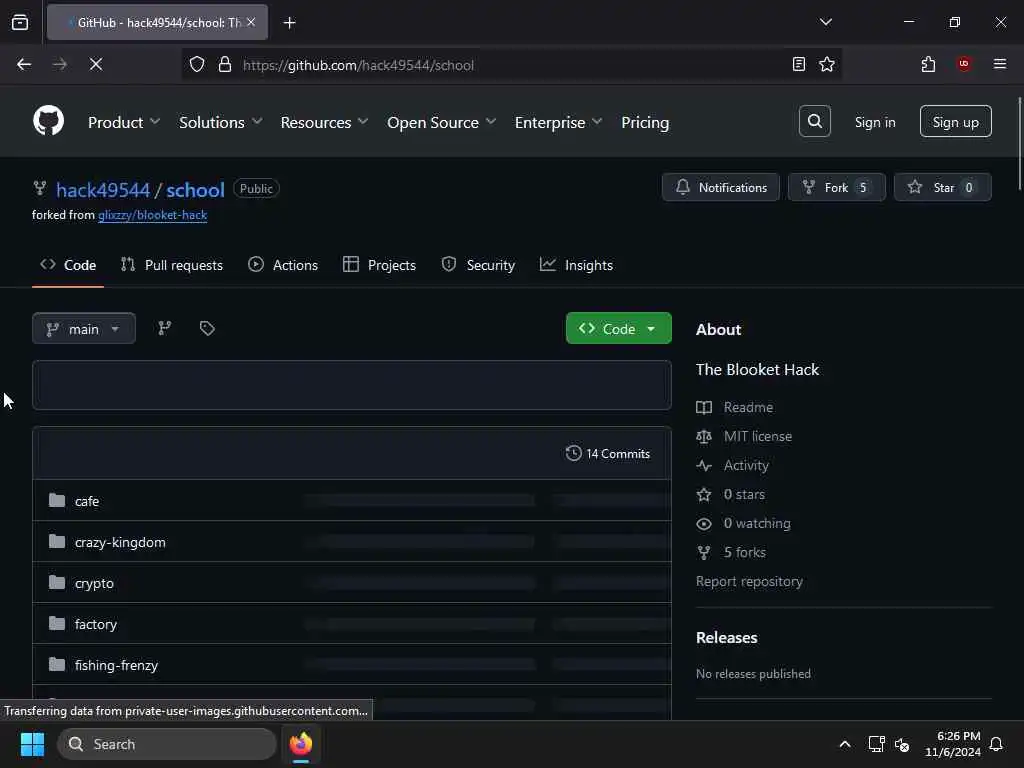Open Firefox extensions menu

pyautogui.click(x=928, y=64)
